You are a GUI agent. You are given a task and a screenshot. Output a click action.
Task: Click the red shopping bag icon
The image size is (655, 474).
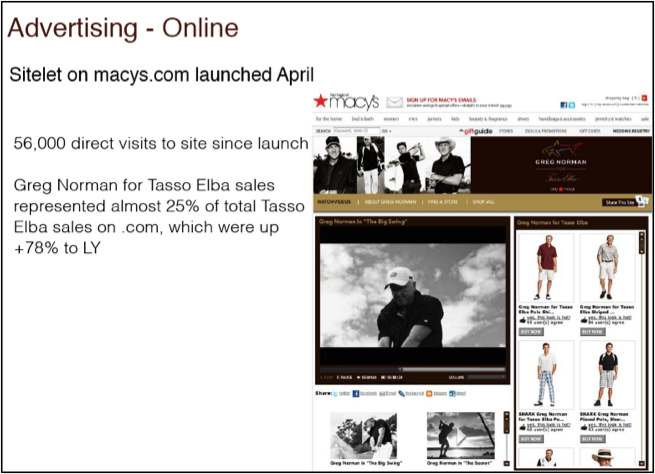(x=644, y=98)
